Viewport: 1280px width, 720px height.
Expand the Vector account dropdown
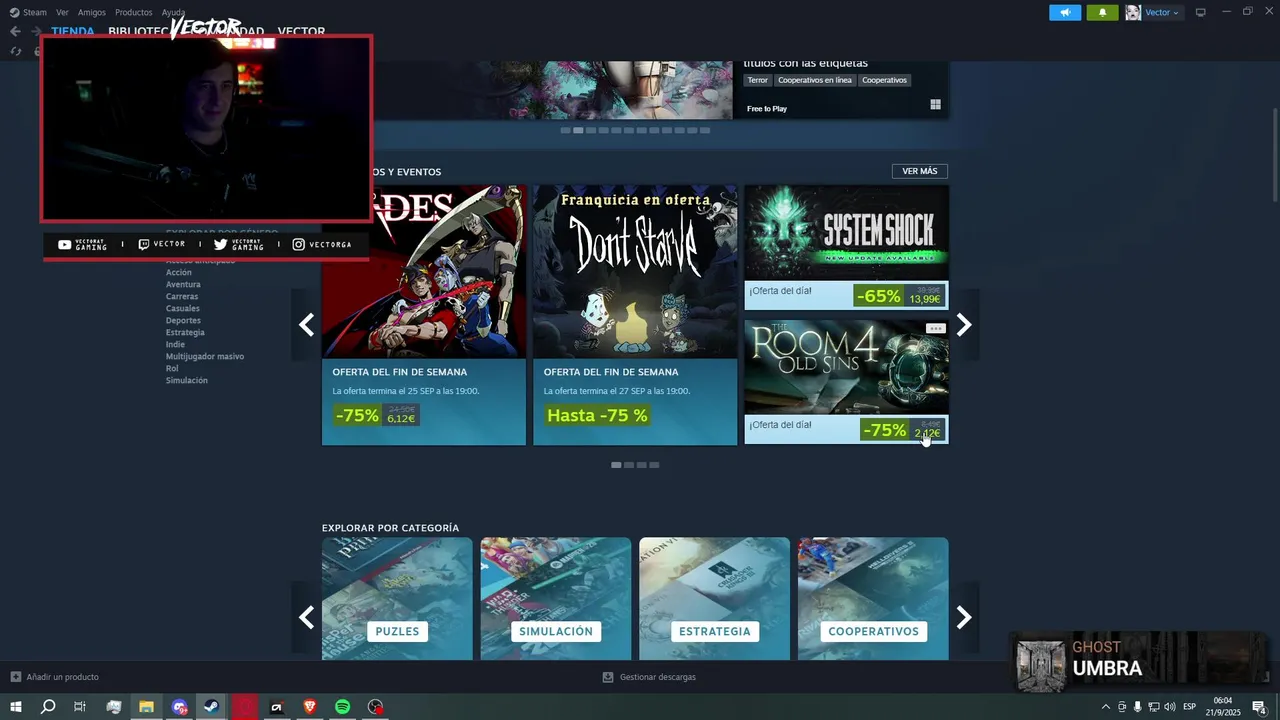(1162, 12)
